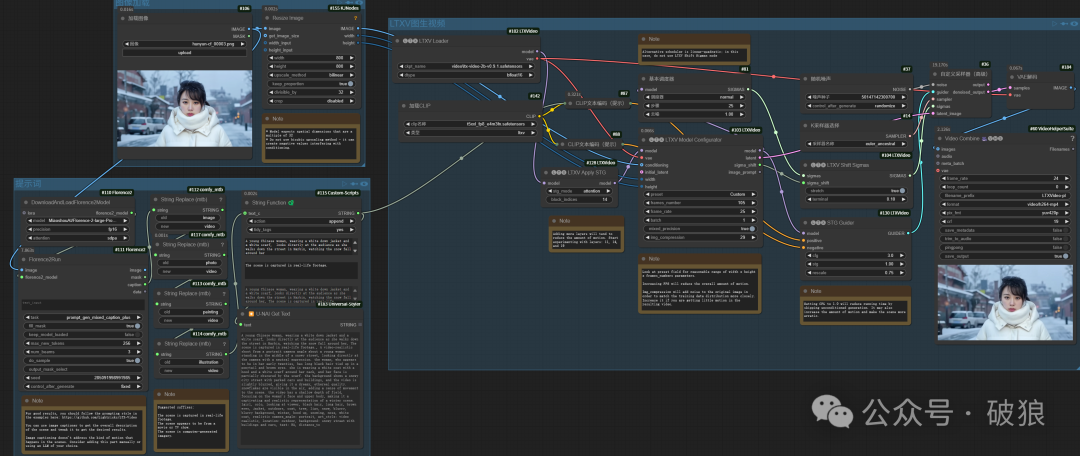Click the upload button in 加载图像 node
This screenshot has width=1080, height=456.
click(185, 52)
